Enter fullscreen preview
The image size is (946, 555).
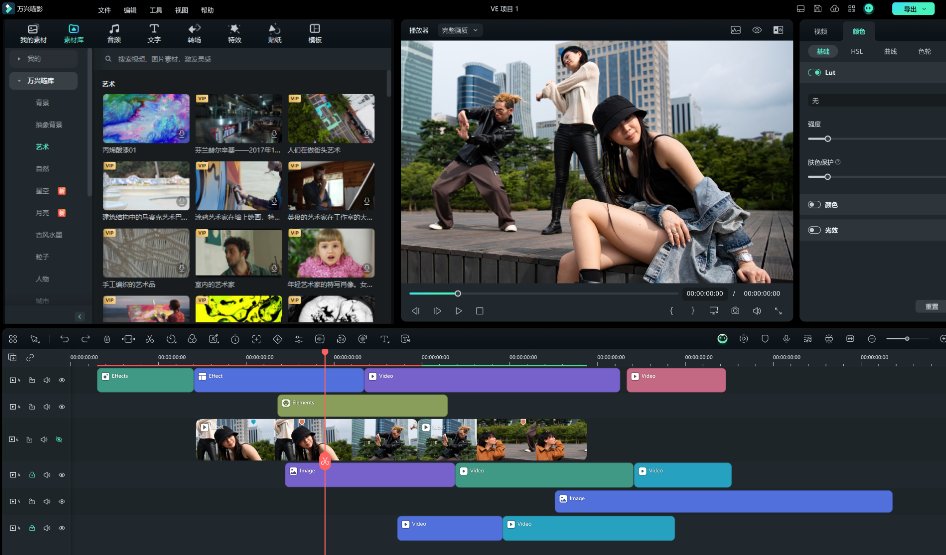click(778, 311)
